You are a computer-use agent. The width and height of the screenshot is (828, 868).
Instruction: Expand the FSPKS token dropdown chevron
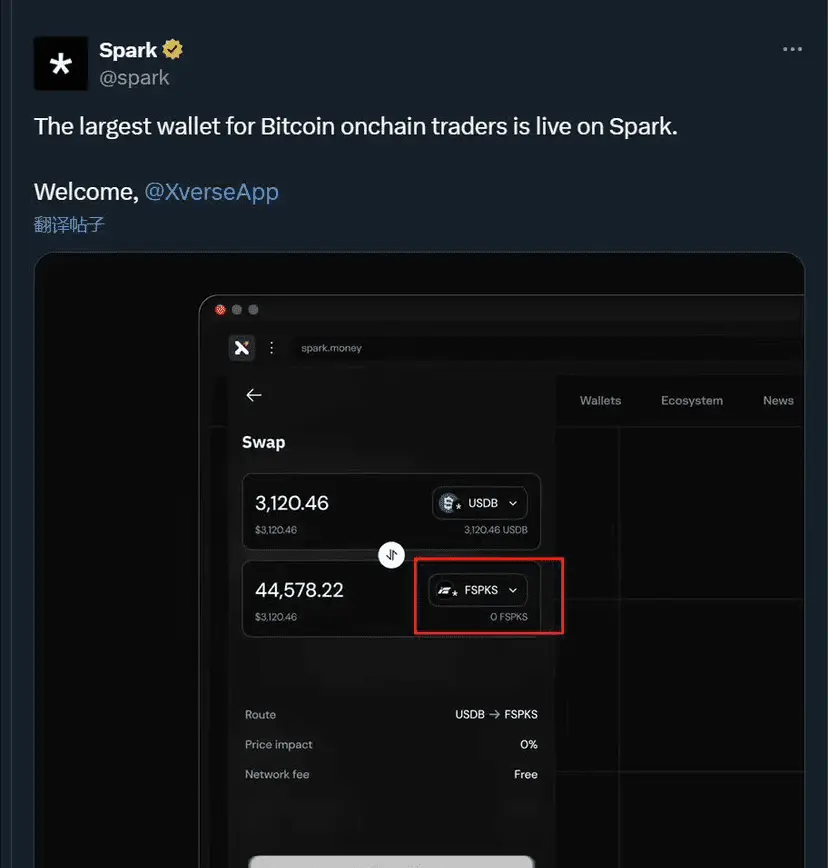(513, 590)
